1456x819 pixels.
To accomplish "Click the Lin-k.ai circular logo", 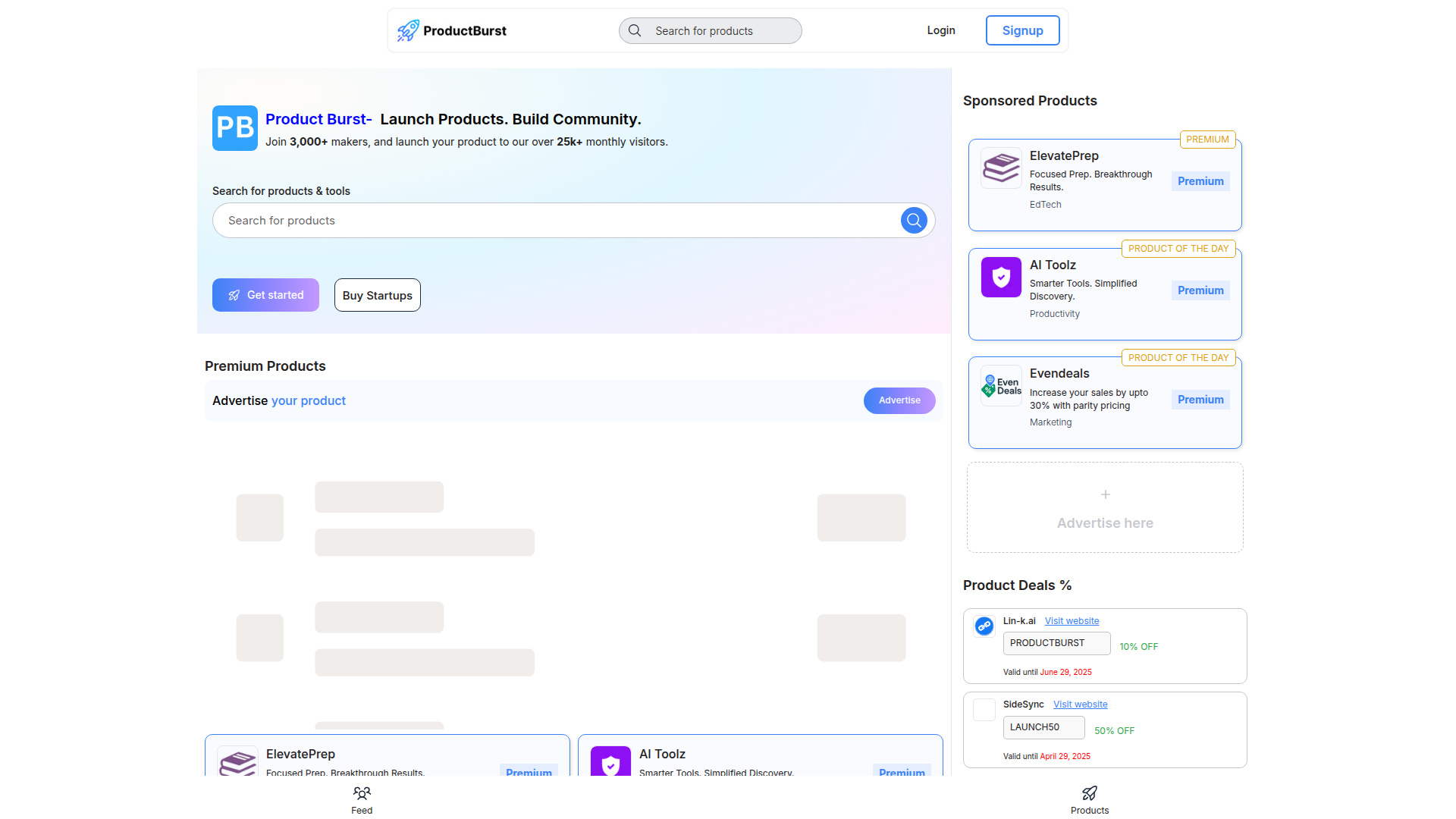I will click(984, 626).
